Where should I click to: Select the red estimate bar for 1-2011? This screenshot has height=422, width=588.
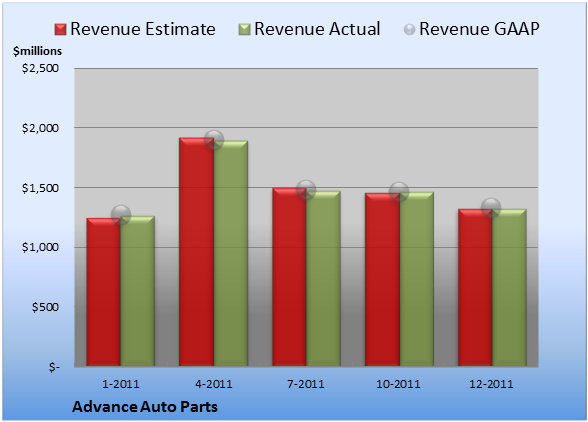coord(104,292)
